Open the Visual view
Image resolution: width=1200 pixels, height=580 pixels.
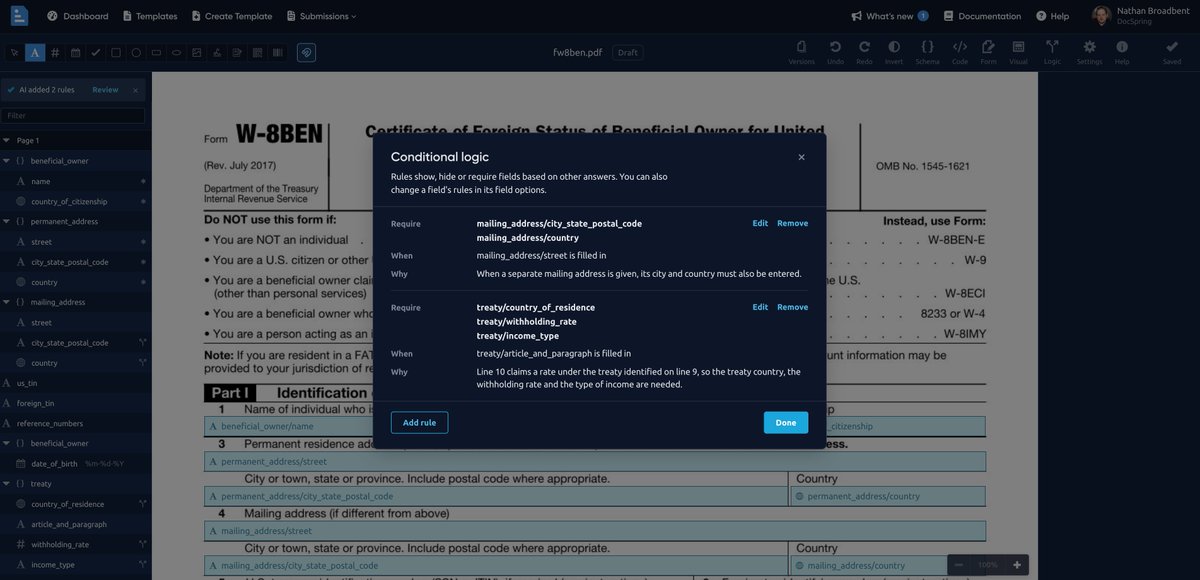pyautogui.click(x=1018, y=52)
